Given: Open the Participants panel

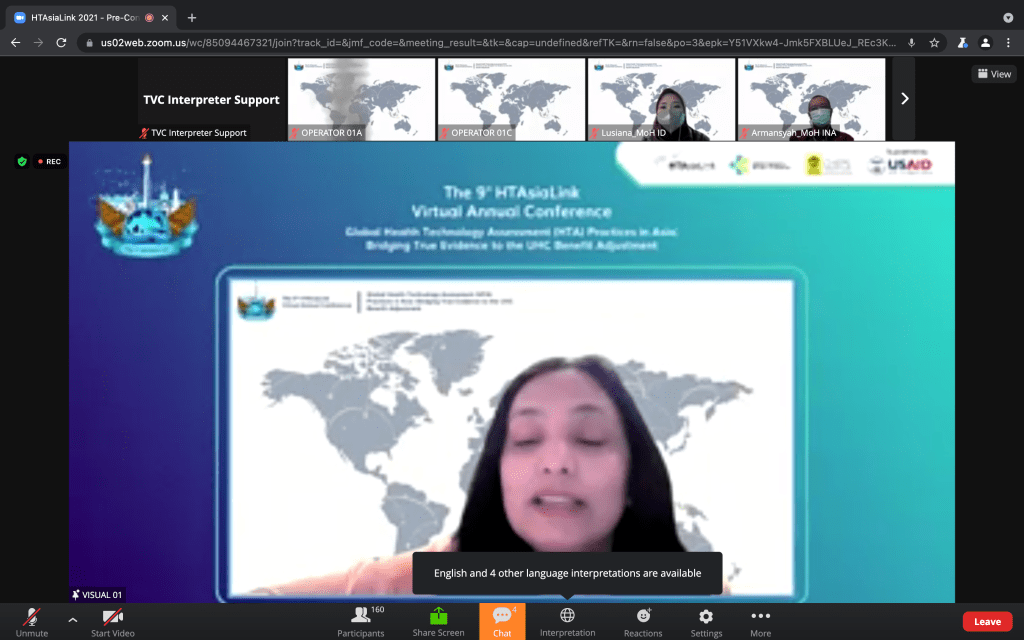Looking at the screenshot, I should 361,620.
